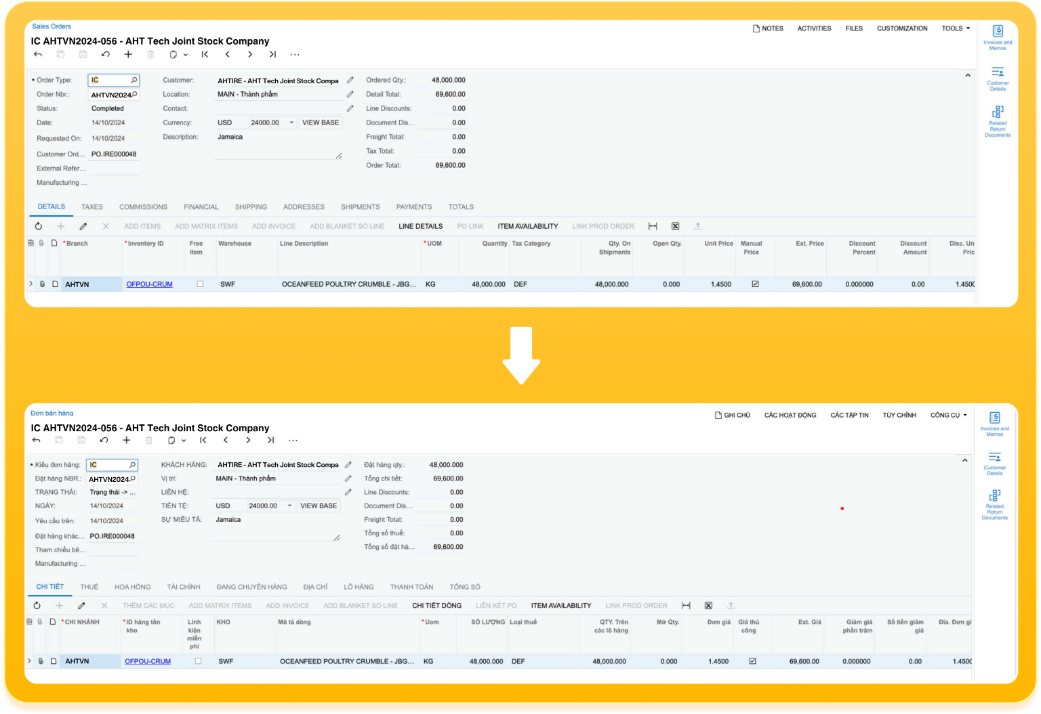Switch to the SHIPMENTS tab
Screen dimensions: 1041x714
pos(360,207)
